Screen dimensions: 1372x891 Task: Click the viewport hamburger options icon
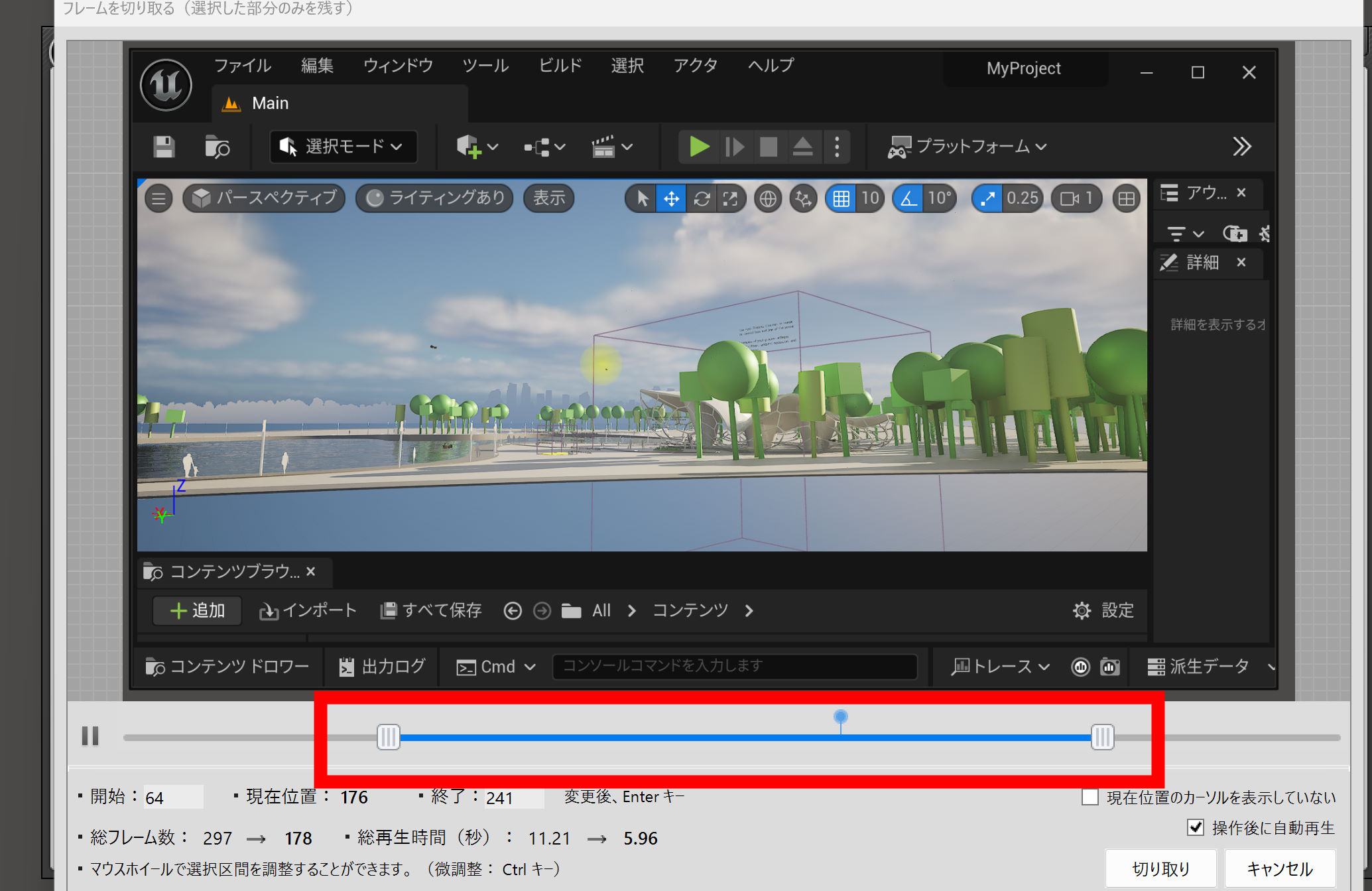158,198
